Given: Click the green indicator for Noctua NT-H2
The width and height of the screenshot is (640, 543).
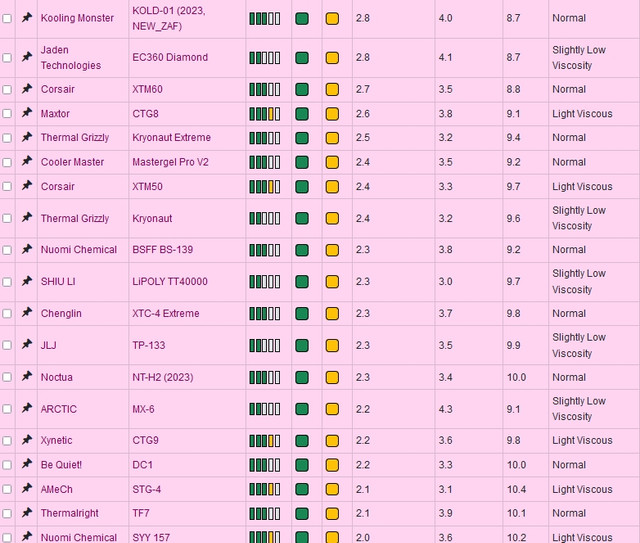Looking at the screenshot, I should [302, 377].
